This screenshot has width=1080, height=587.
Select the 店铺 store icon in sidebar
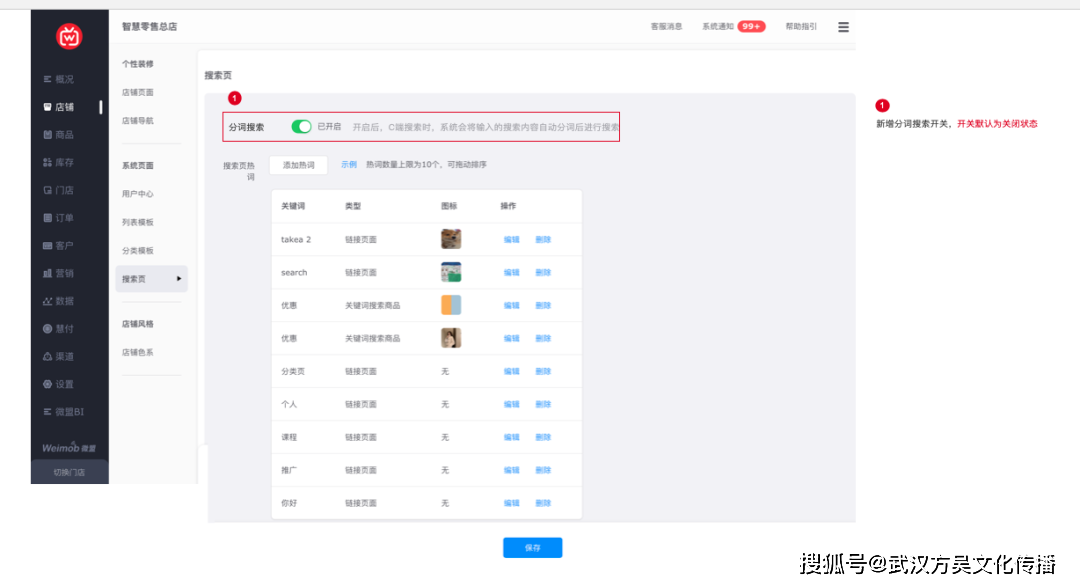[48, 107]
